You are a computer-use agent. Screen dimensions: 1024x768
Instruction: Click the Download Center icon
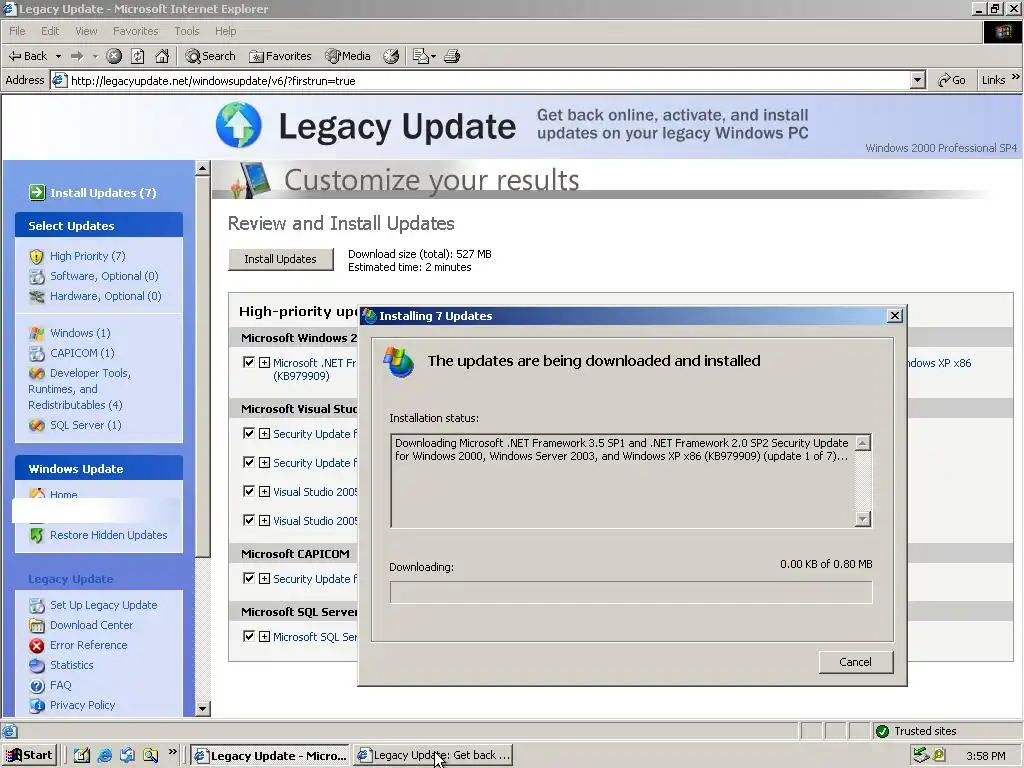(37, 626)
